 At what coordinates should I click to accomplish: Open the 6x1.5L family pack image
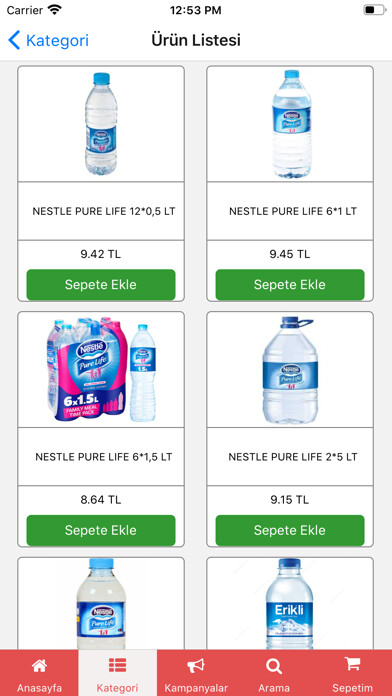point(102,369)
